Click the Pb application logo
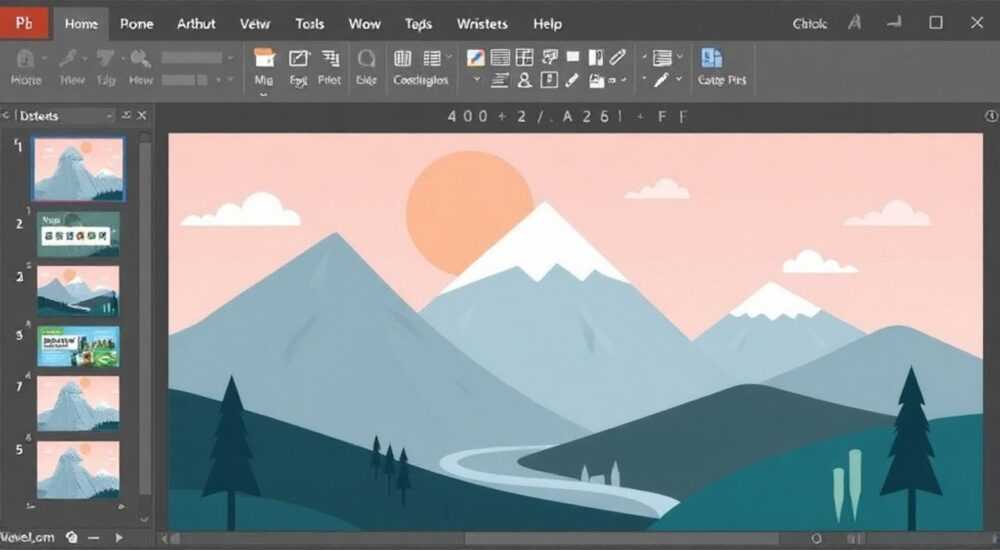The height and width of the screenshot is (550, 1000). pyautogui.click(x=24, y=24)
